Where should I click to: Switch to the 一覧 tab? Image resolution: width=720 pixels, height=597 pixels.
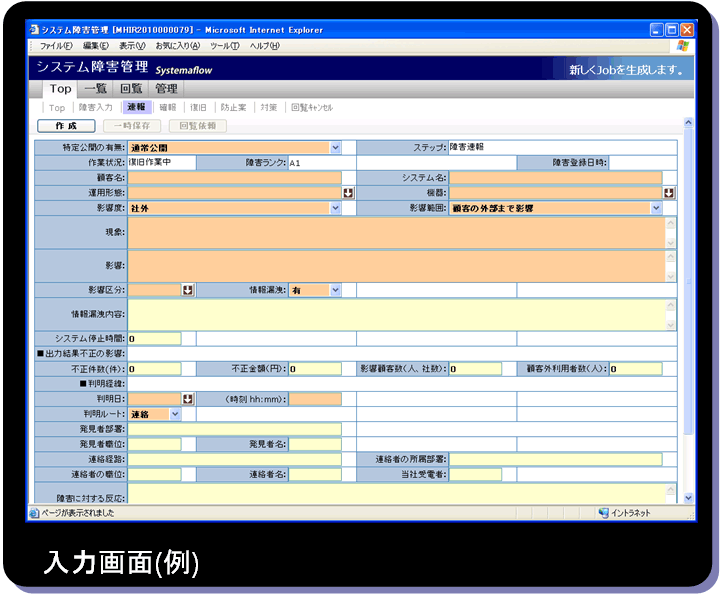click(96, 89)
